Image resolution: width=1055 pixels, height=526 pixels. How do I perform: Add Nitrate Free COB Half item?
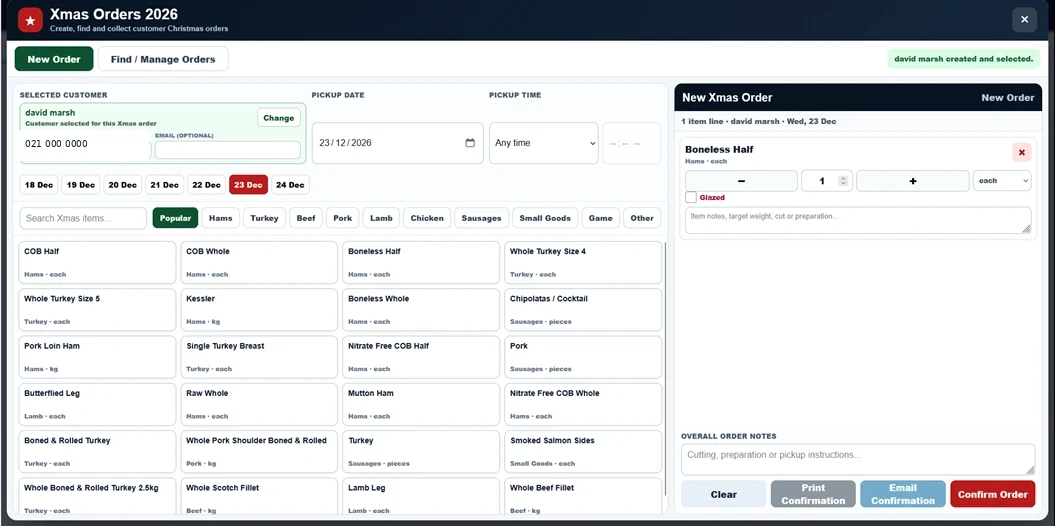421,357
